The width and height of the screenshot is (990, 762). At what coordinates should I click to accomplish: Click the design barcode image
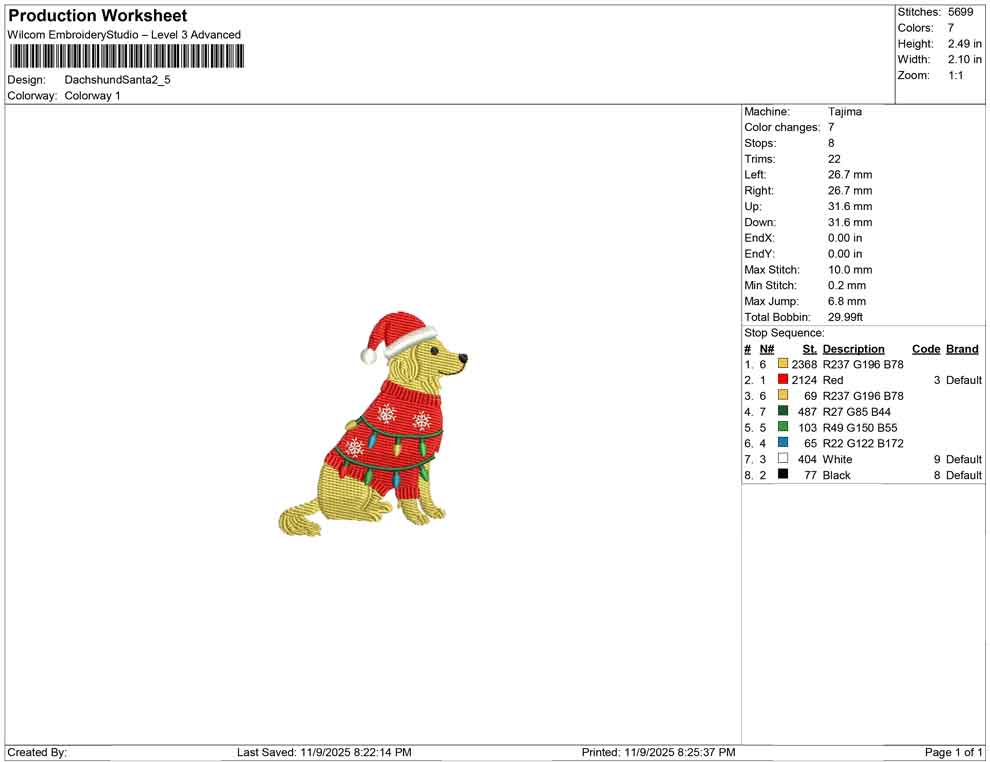point(127,57)
